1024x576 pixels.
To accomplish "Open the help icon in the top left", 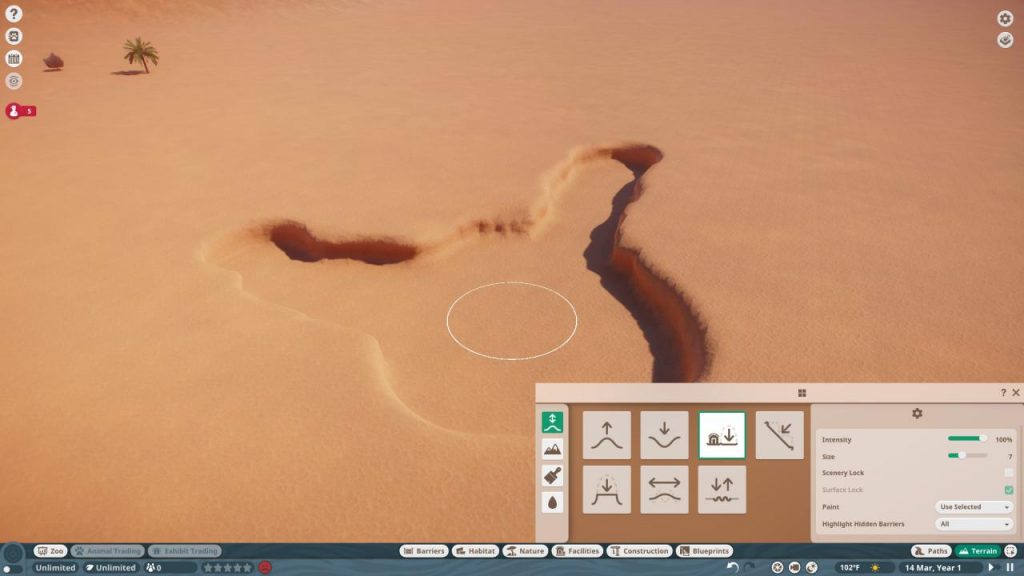I will point(12,14).
